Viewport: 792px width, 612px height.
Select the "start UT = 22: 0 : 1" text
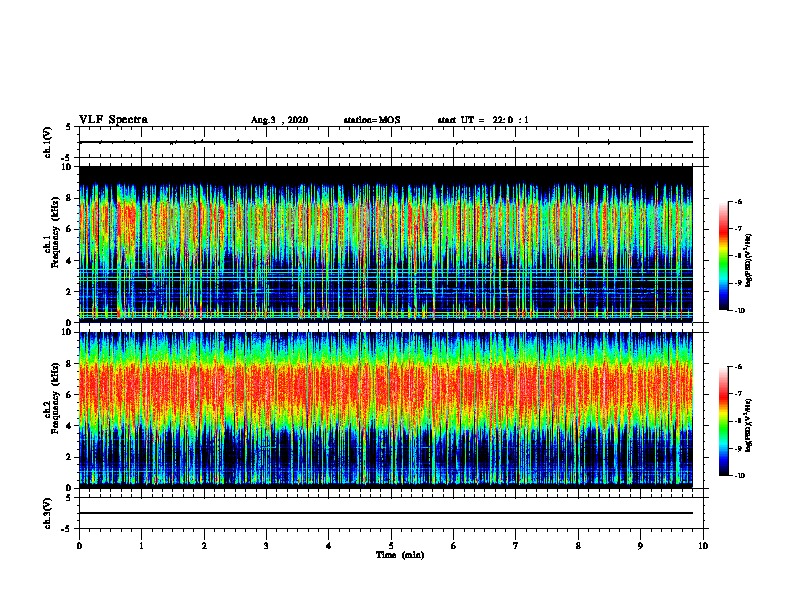coord(483,120)
